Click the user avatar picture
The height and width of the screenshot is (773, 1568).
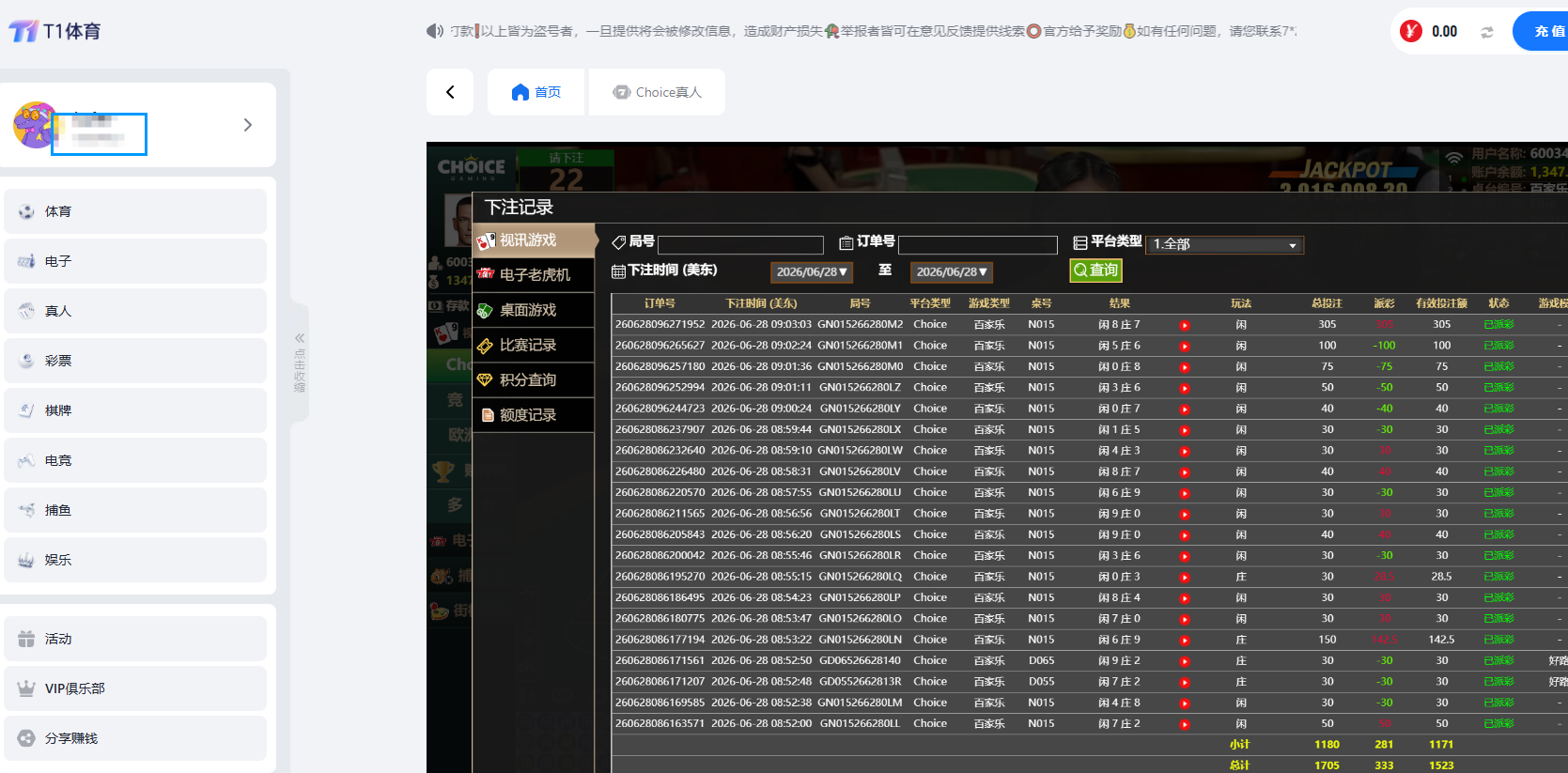(x=35, y=125)
